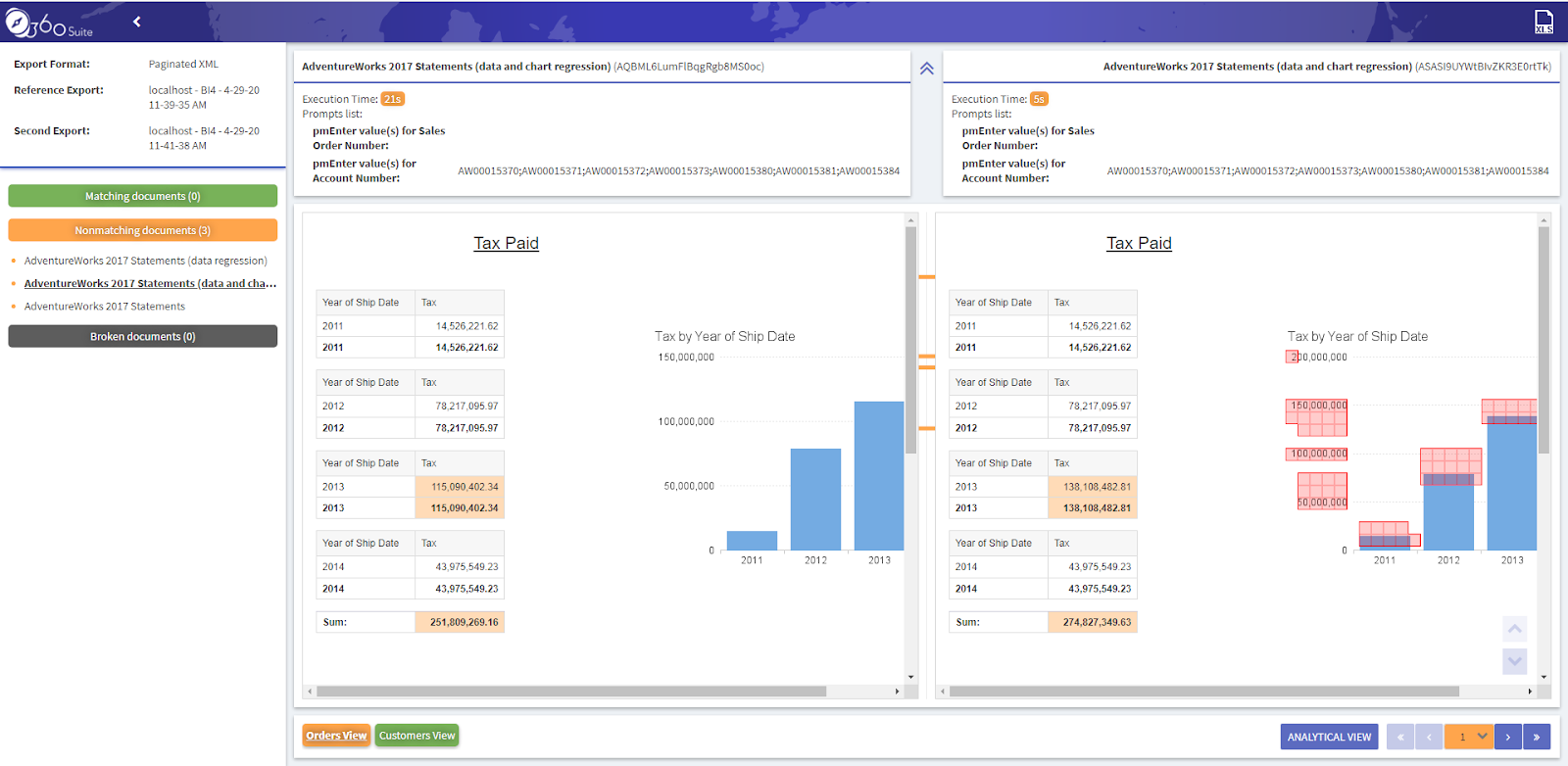Screen dimensions: 1568x766
Task: Click right Tax Paid heading
Action: (1139, 243)
